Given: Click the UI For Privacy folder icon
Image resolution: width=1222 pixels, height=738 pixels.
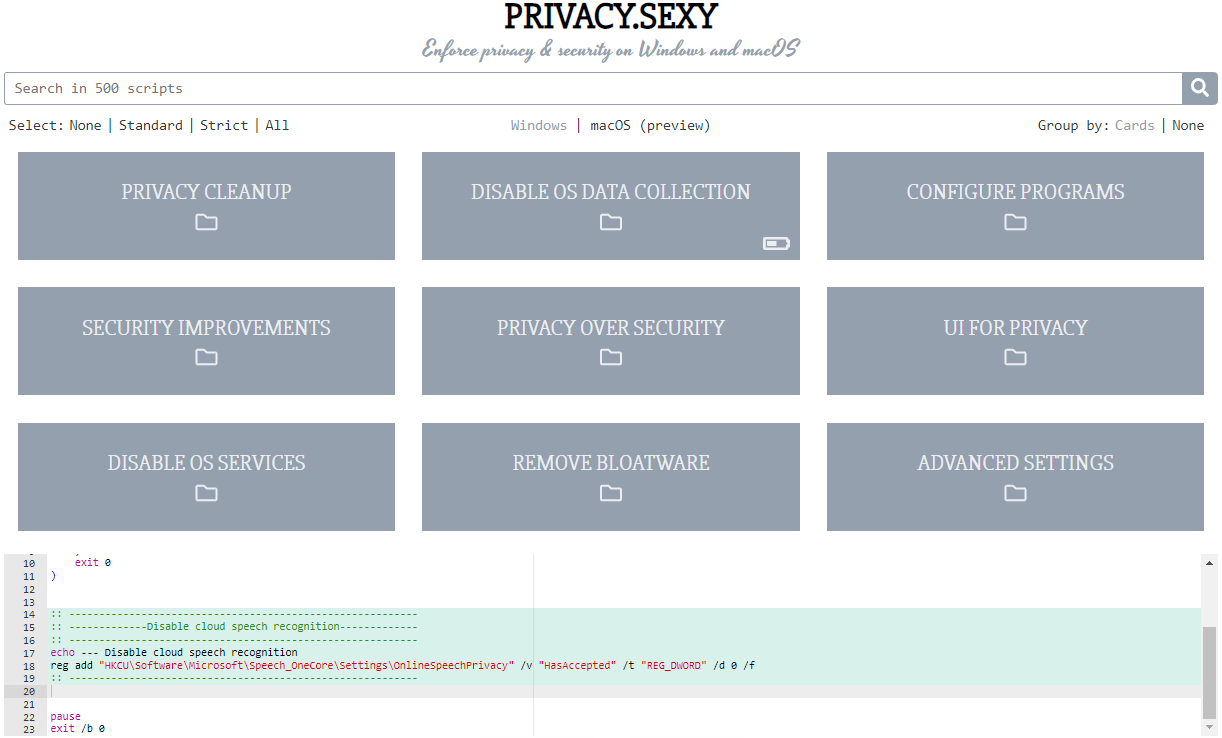Looking at the screenshot, I should pyautogui.click(x=1015, y=357).
